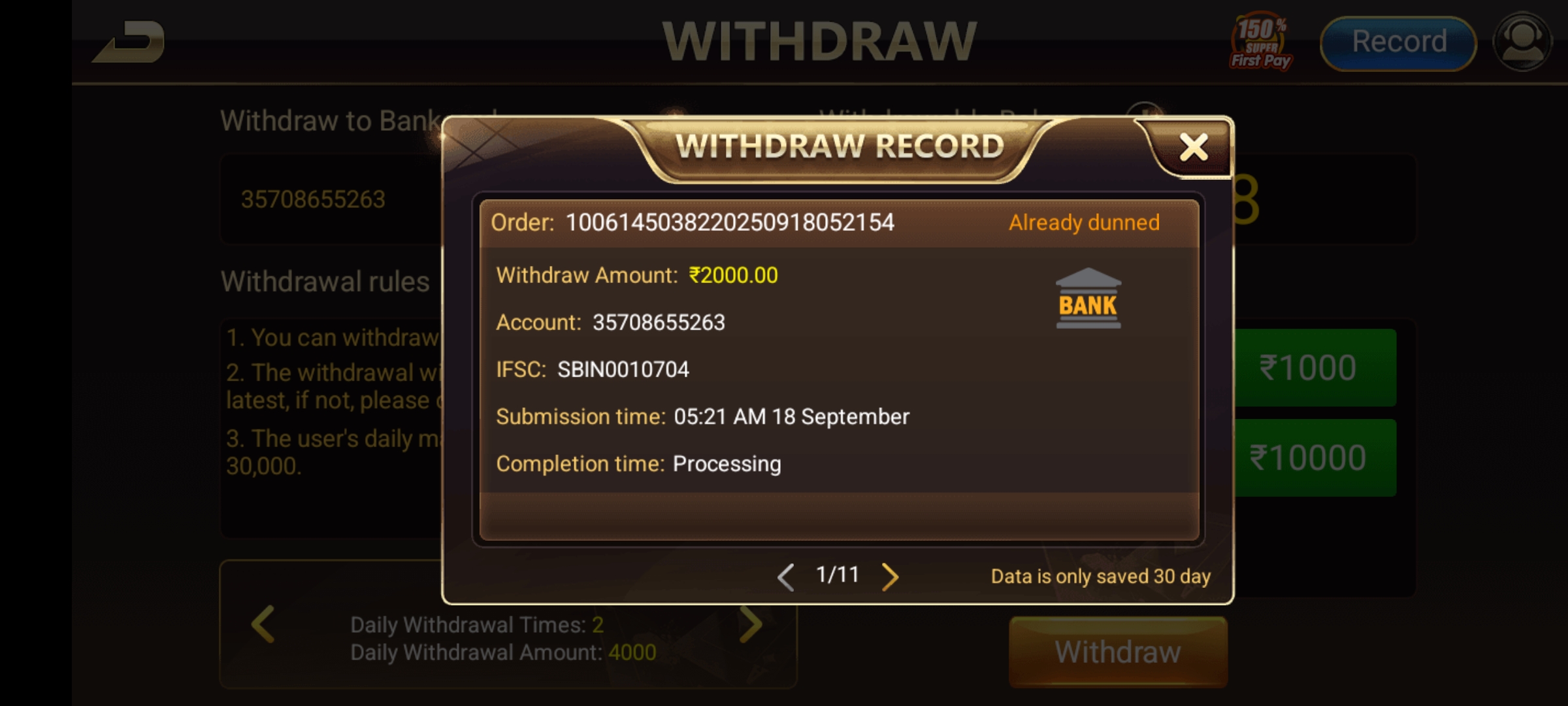
Task: Go to next withdraw record page
Action: 890,577
